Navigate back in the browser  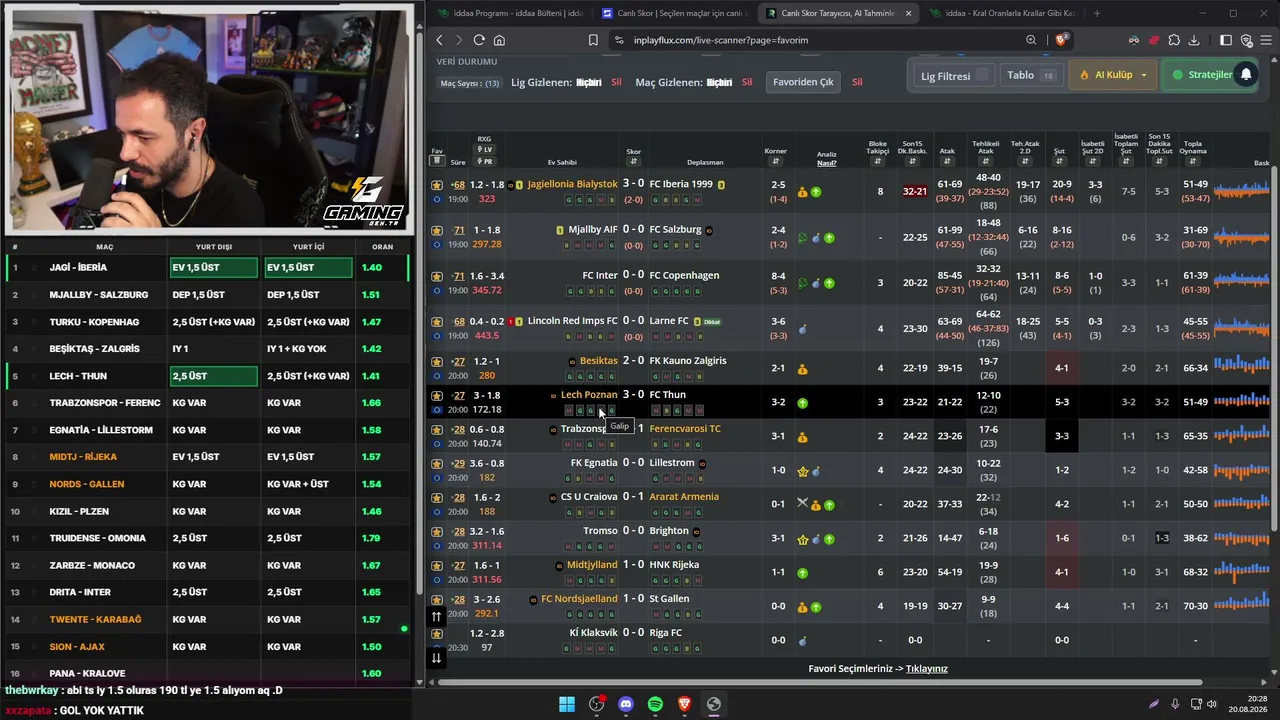(x=439, y=40)
